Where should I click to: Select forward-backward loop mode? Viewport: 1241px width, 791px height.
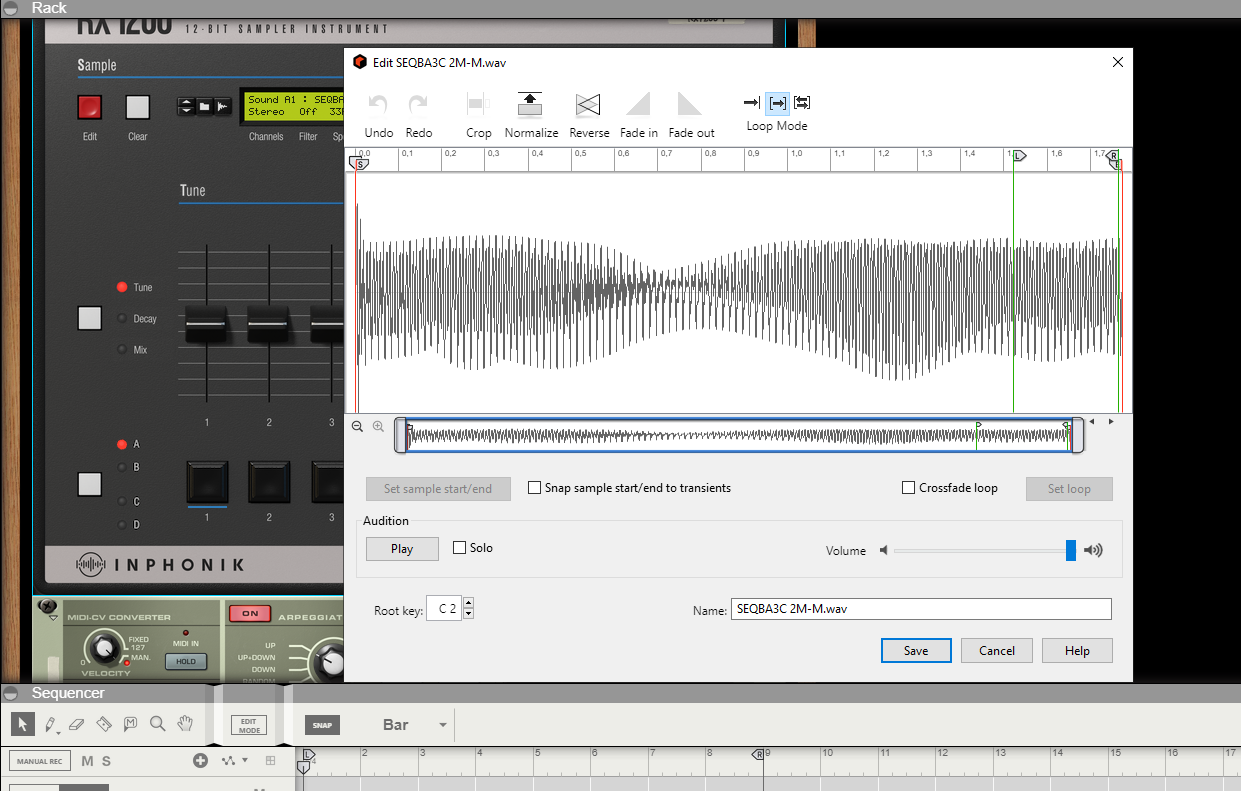point(802,102)
